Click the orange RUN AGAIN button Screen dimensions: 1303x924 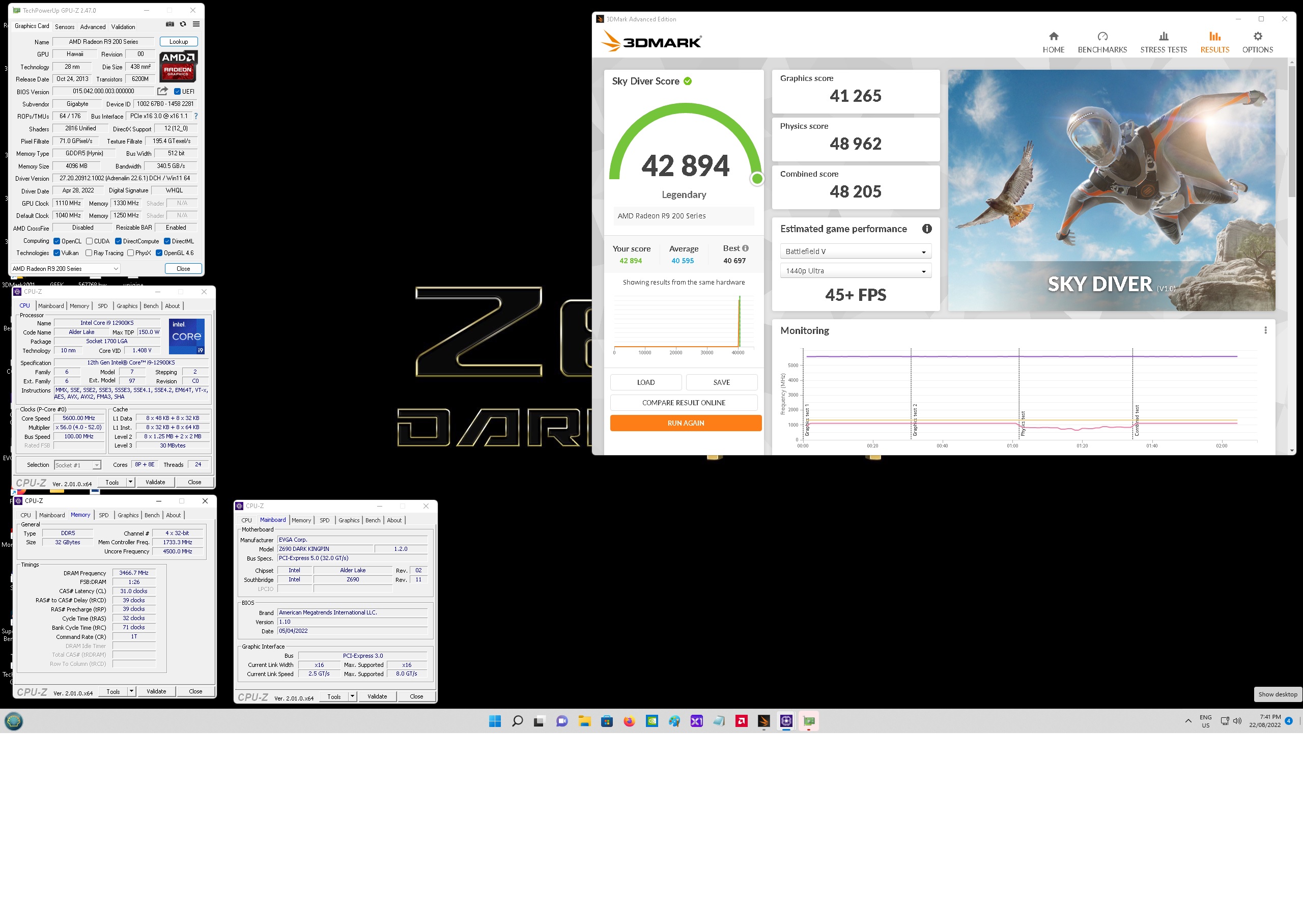point(685,424)
